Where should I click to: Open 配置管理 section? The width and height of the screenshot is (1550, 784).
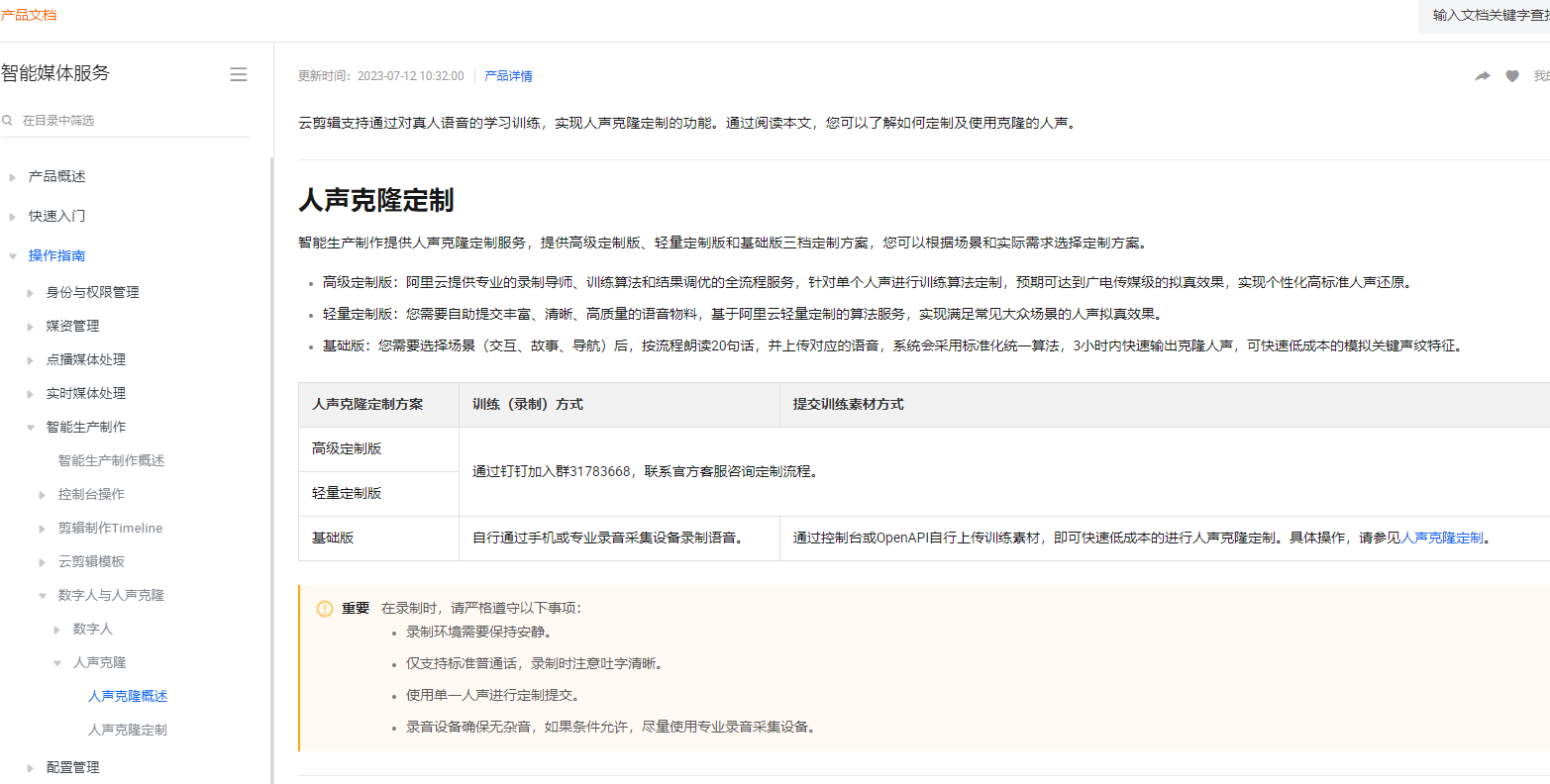pos(73,767)
